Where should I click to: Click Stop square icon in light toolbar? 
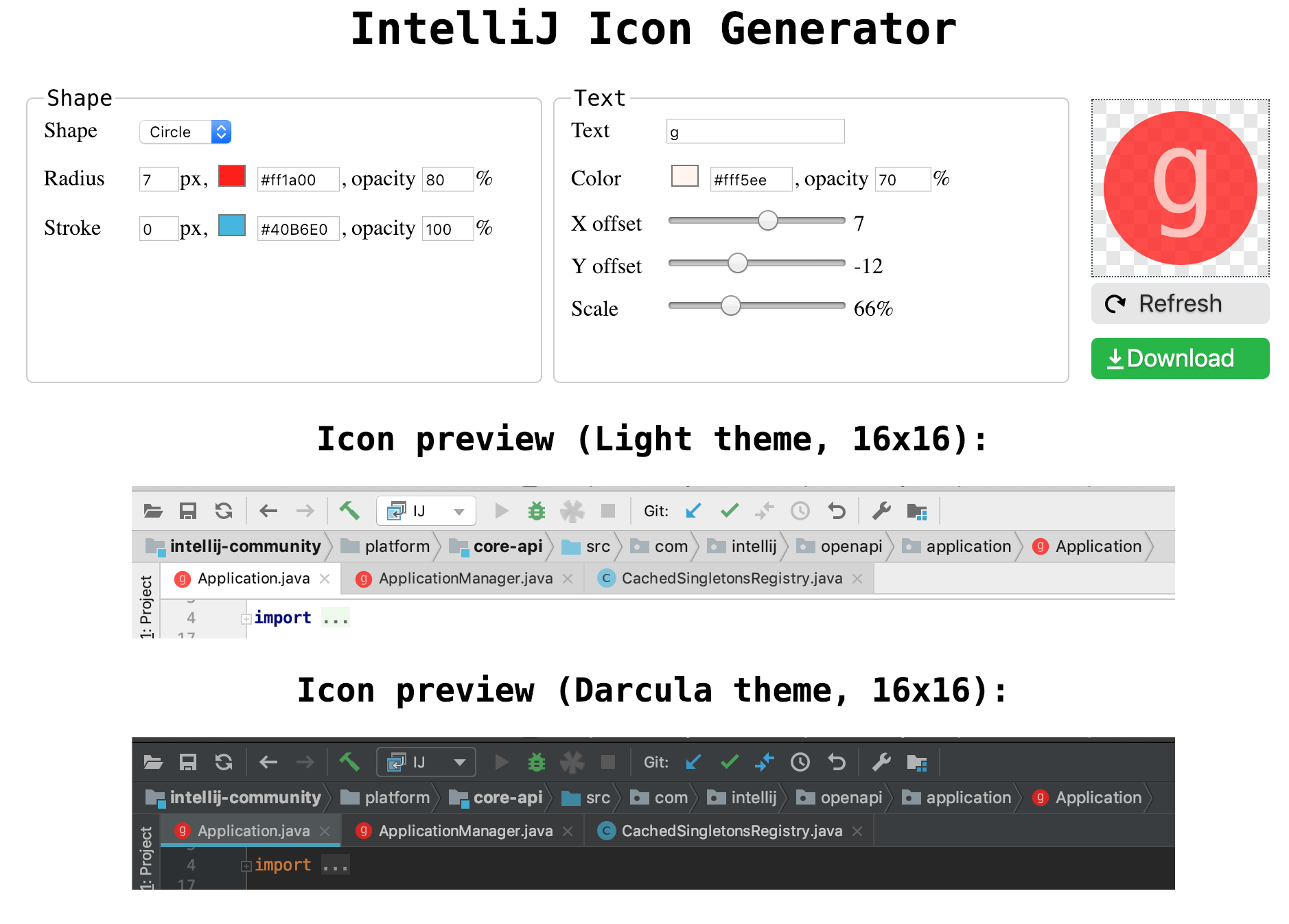coord(608,511)
